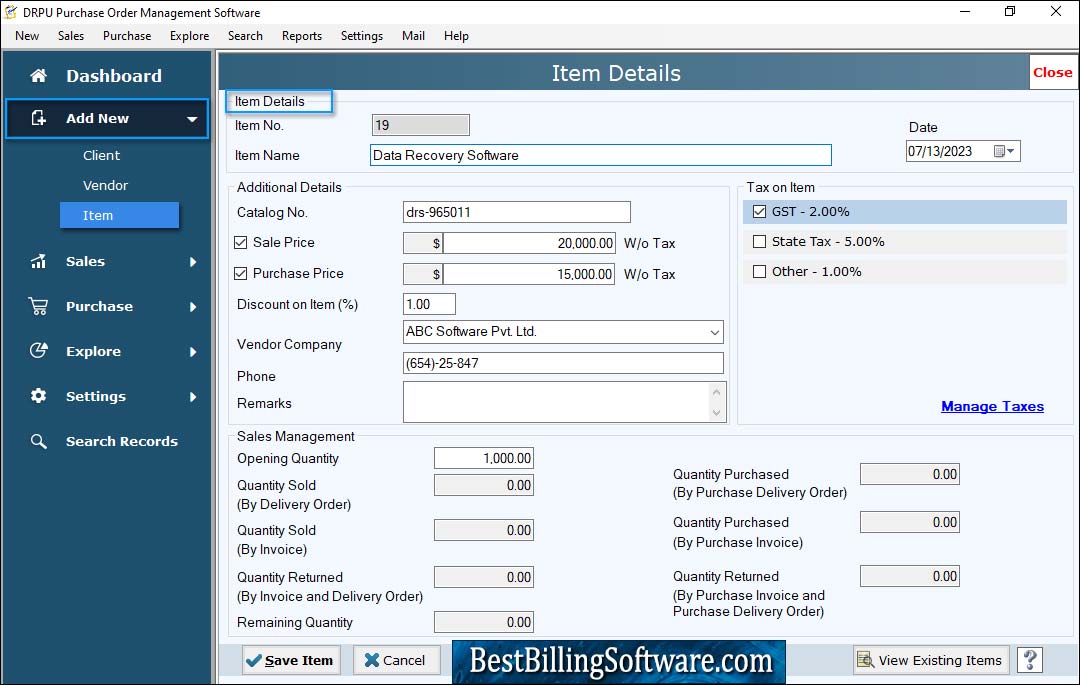Expand the Explore sidebar submenu arrow
The height and width of the screenshot is (685, 1080).
193,352
